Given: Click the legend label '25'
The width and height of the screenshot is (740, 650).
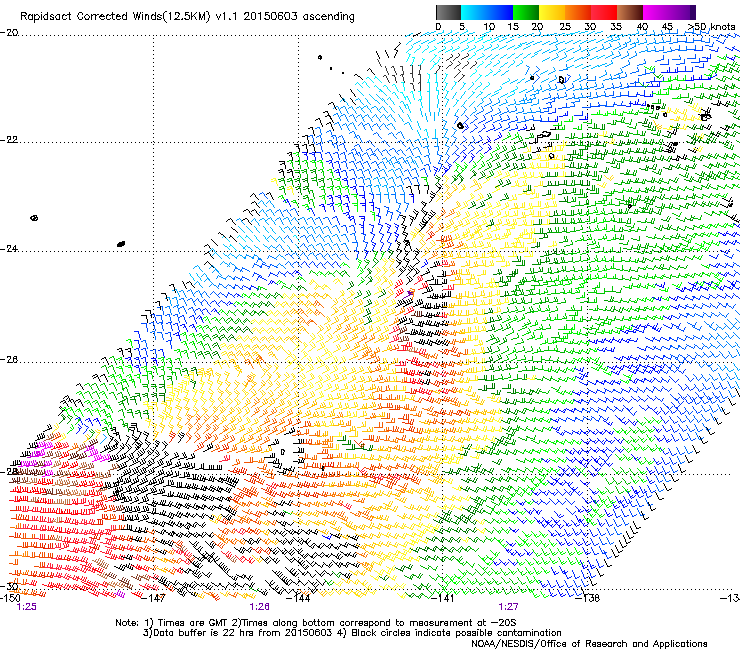Looking at the screenshot, I should click(565, 27).
